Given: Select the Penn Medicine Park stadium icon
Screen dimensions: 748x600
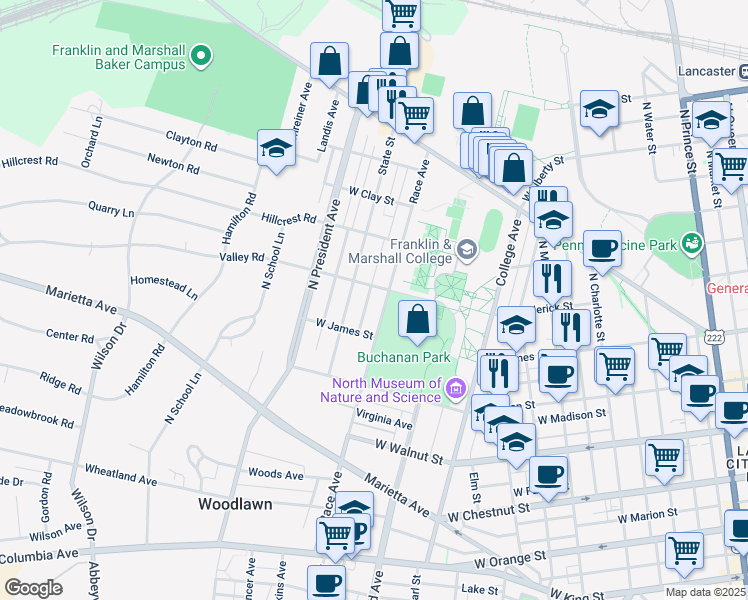Looking at the screenshot, I should [x=693, y=243].
